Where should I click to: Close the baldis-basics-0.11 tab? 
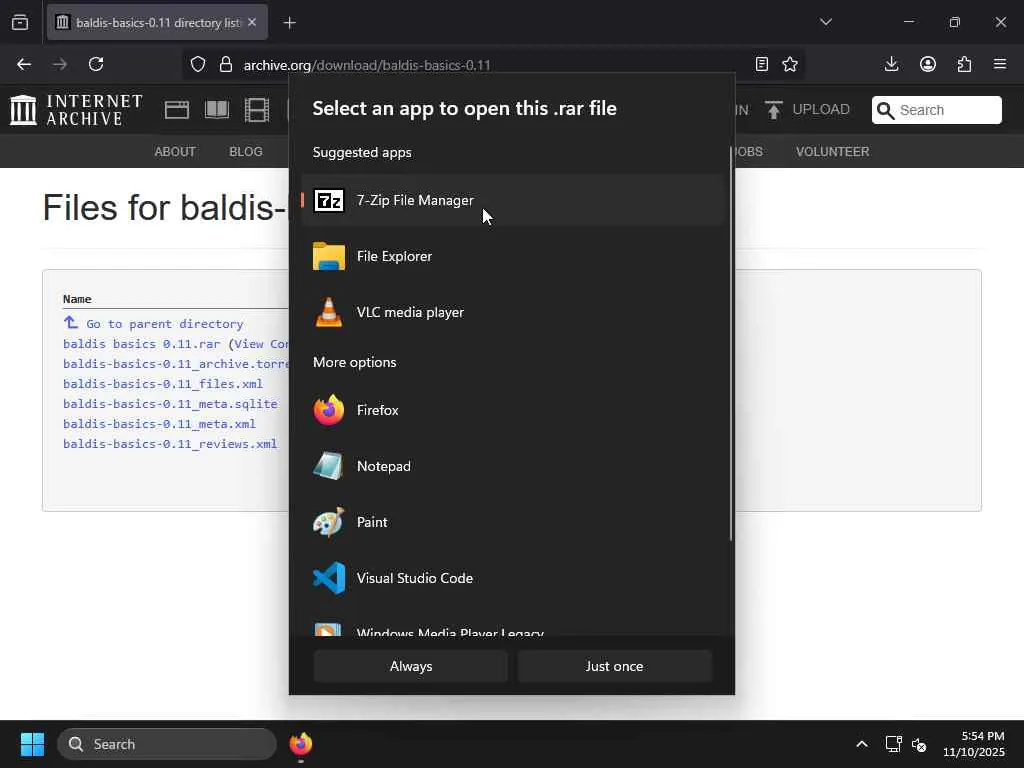click(x=252, y=22)
